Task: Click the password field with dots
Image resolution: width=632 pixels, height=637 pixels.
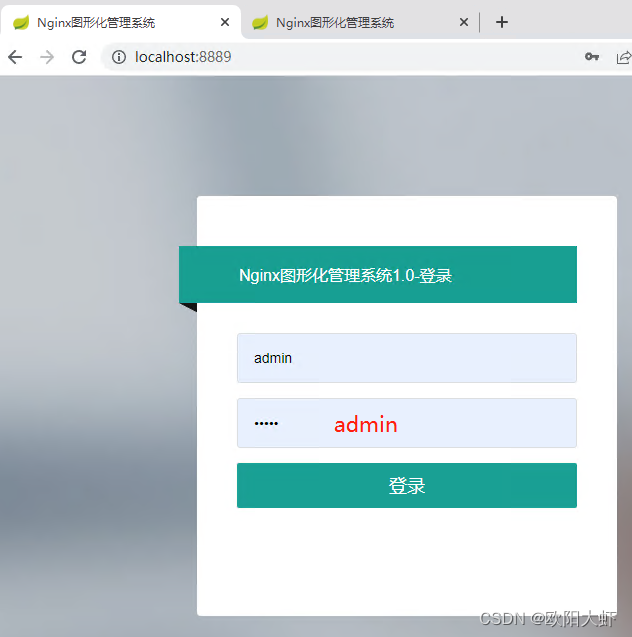Action: (407, 423)
